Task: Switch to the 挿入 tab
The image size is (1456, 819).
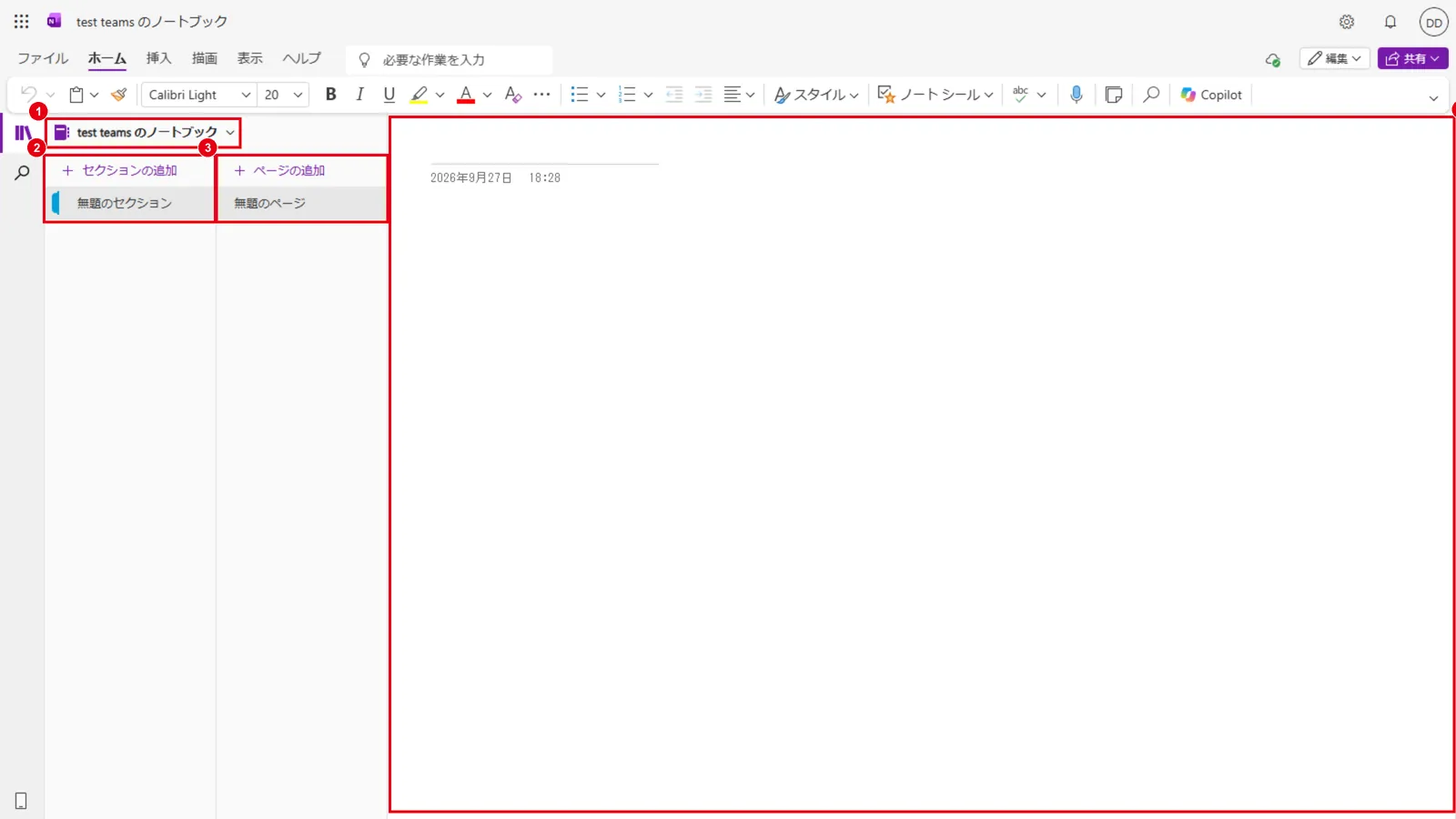Action: (158, 58)
